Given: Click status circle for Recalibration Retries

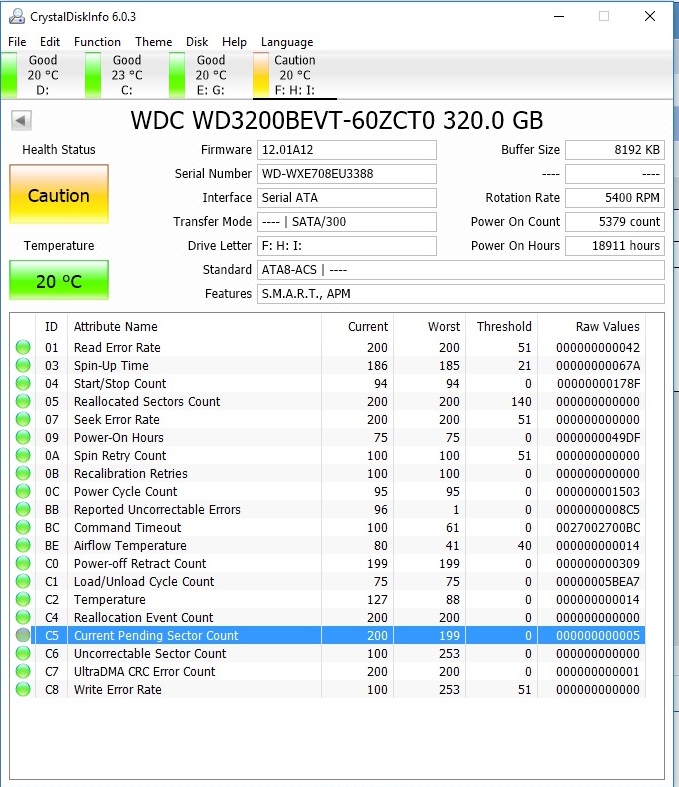Looking at the screenshot, I should pyautogui.click(x=23, y=473).
